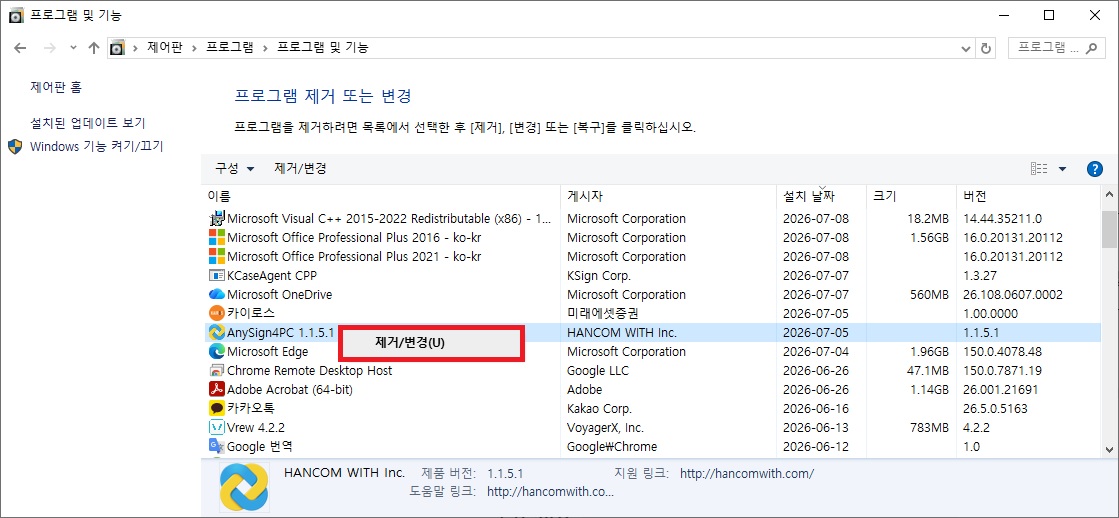Click the Office Professional Plus 2021 icon
This screenshot has height=518, width=1119.
point(216,256)
